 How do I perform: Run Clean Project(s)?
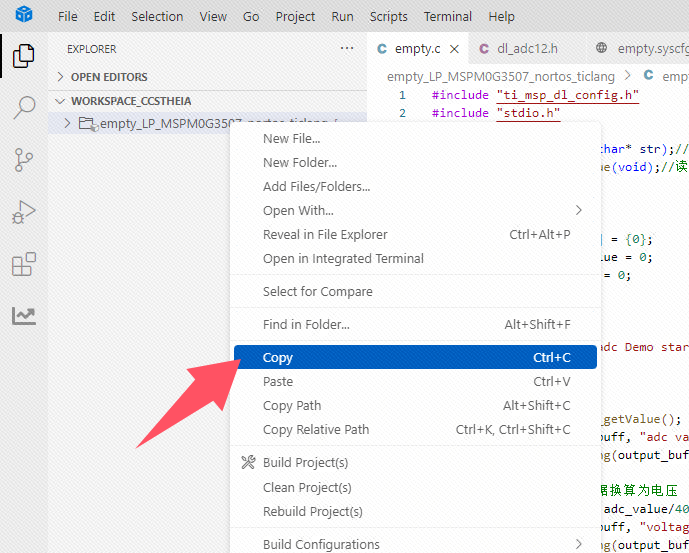coord(415,488)
